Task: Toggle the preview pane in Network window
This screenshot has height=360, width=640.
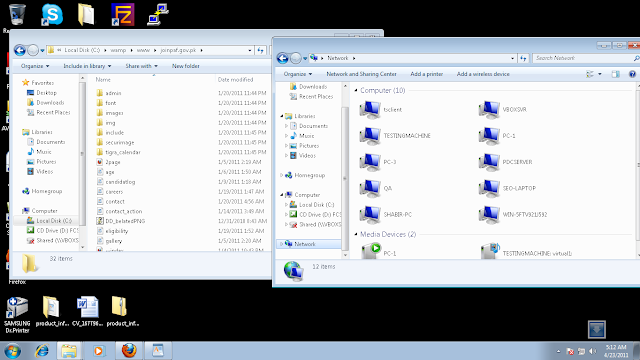Action: (616, 74)
